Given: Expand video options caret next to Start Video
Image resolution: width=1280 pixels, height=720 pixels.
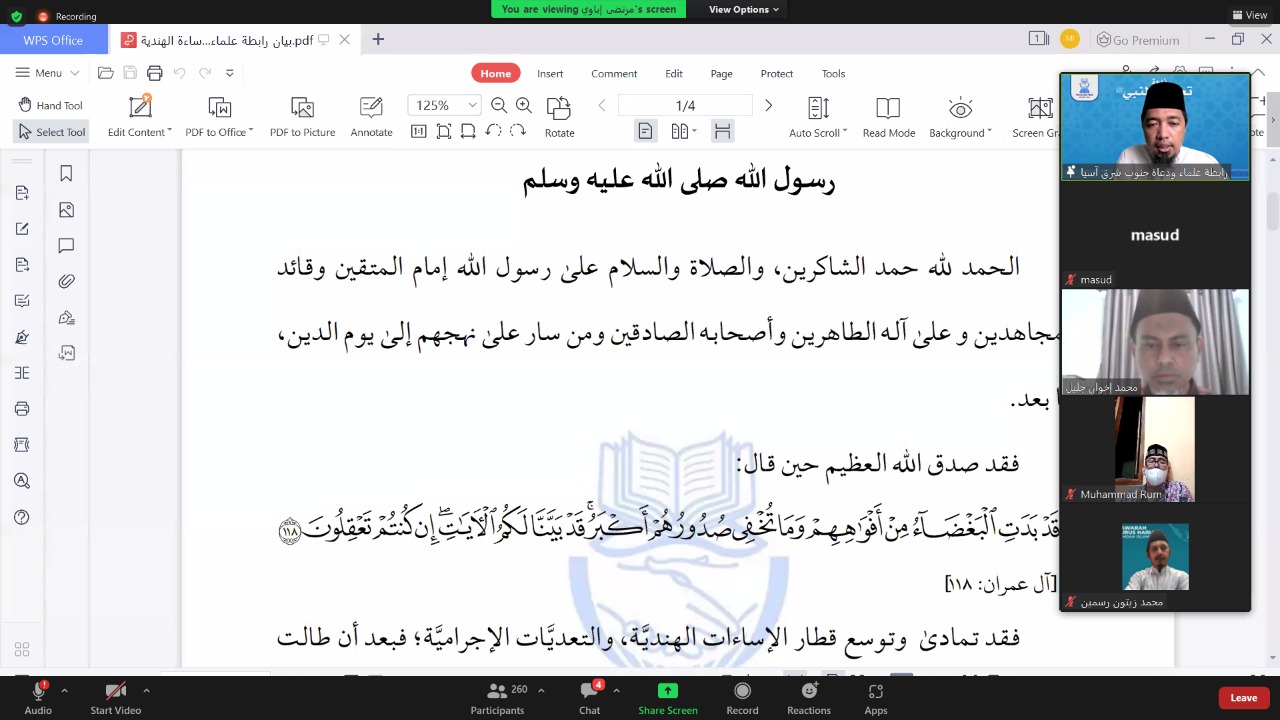Looking at the screenshot, I should click(146, 690).
